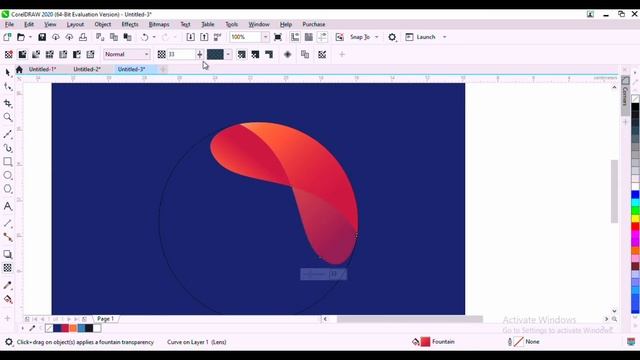This screenshot has width=640, height=360.
Task: Click the Paste icon in standard toolbar
Action: 127,37
